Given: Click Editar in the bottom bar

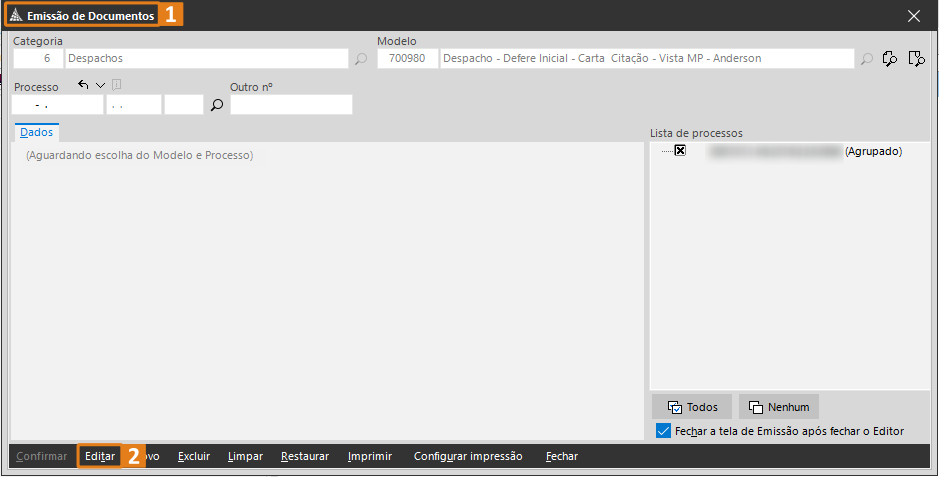Looking at the screenshot, I should 99,456.
